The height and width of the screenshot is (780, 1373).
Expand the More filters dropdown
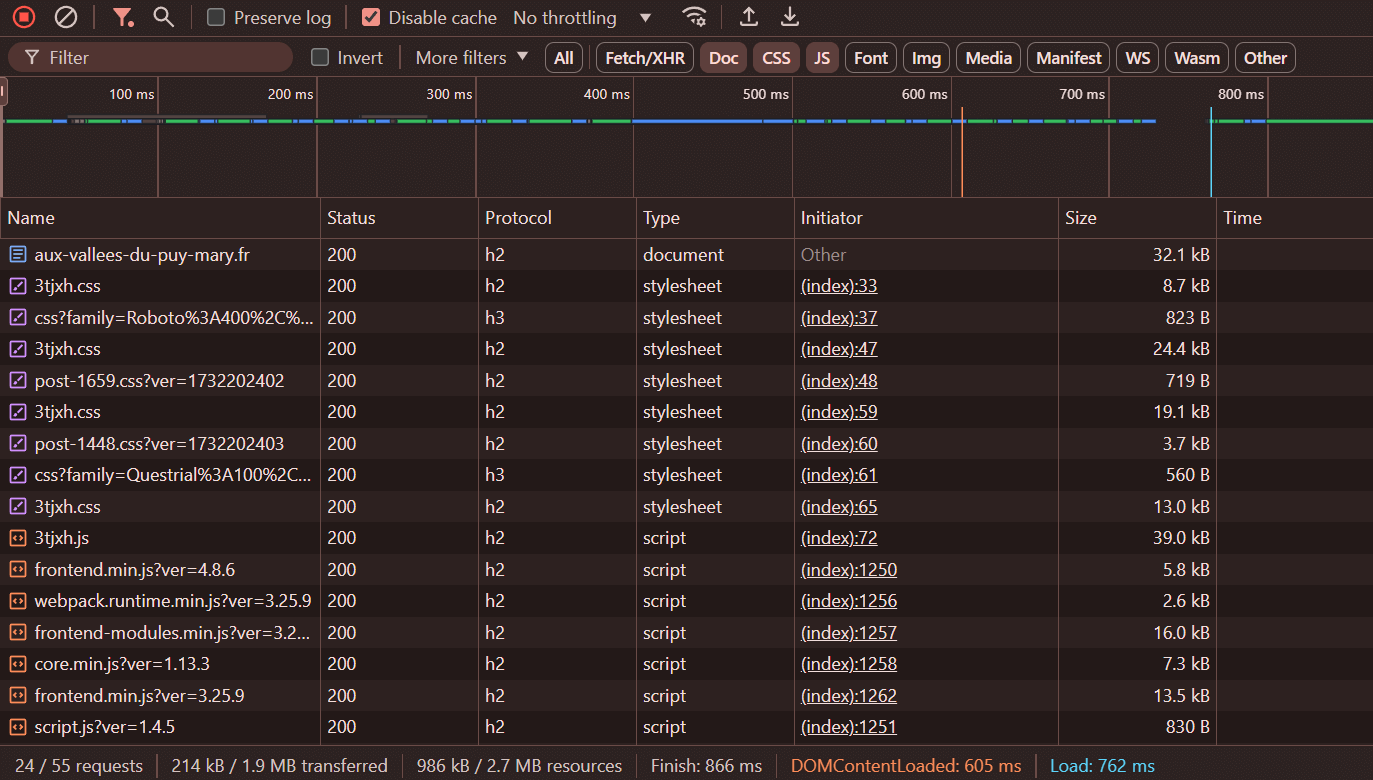[x=472, y=57]
